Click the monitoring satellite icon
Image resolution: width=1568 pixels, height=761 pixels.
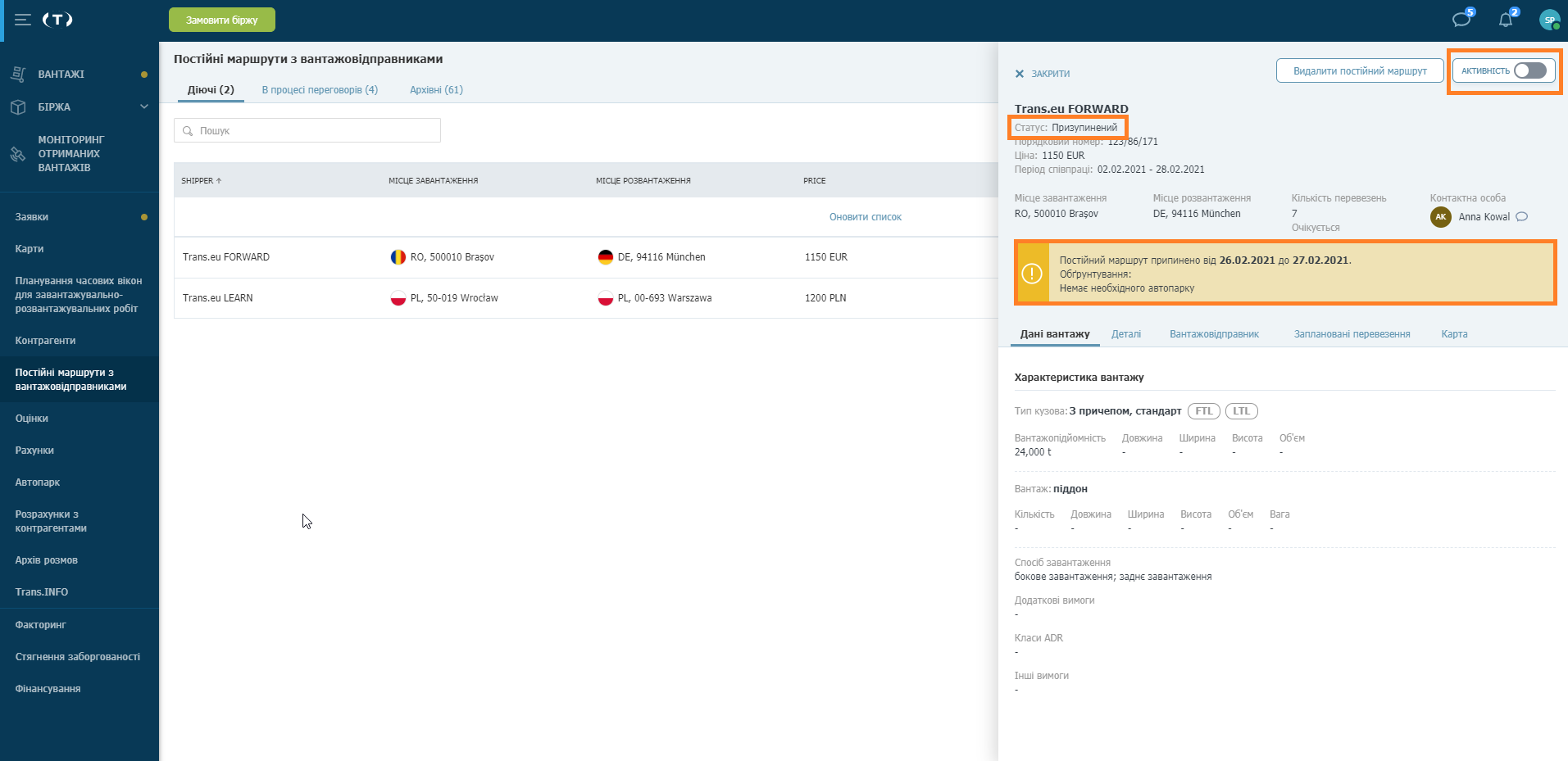(x=18, y=154)
